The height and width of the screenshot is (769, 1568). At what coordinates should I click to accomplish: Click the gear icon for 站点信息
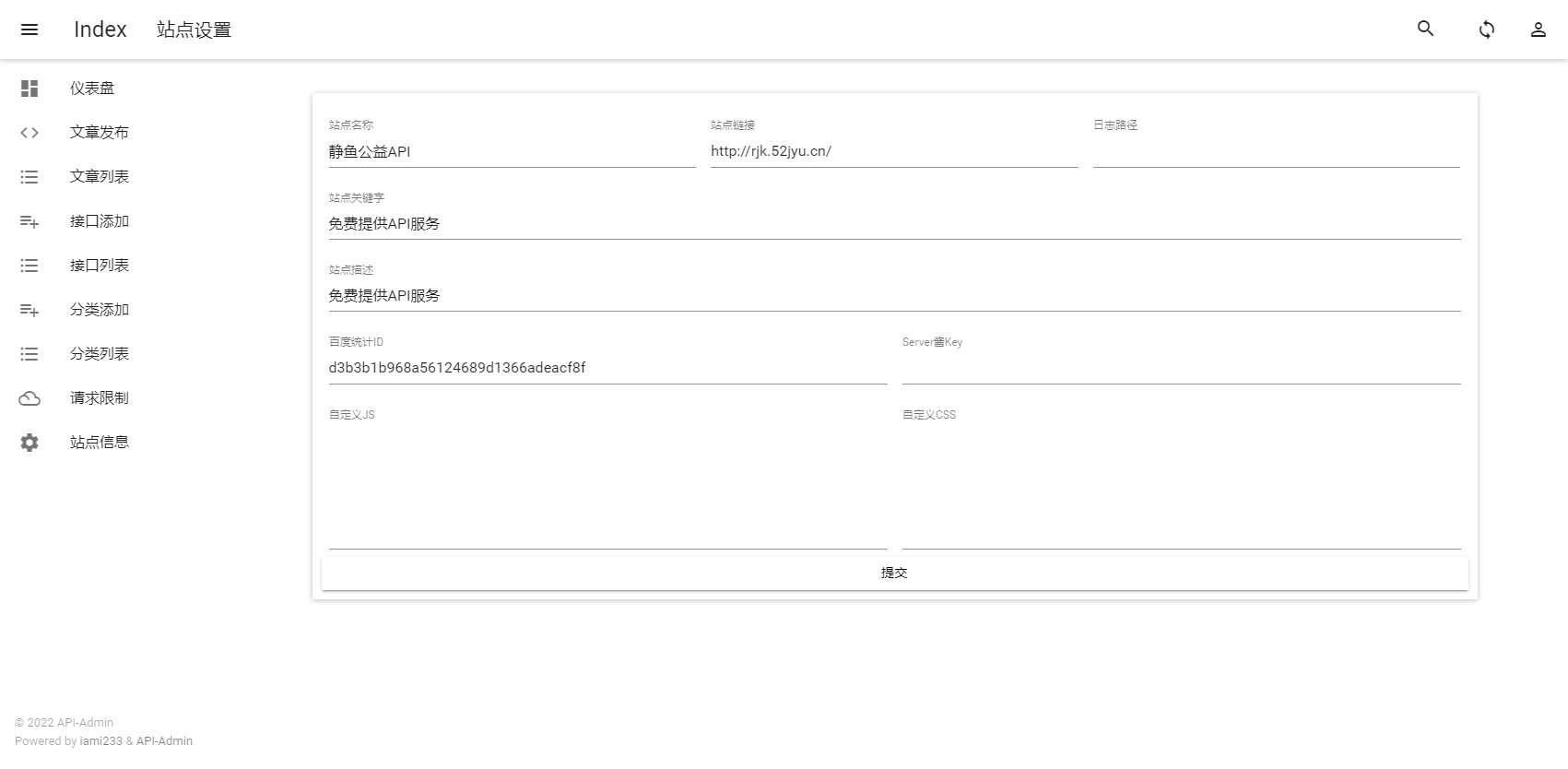click(x=29, y=443)
